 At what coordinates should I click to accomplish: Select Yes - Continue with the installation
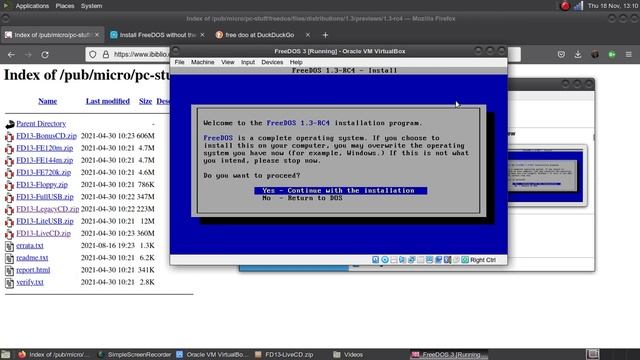tap(340, 191)
